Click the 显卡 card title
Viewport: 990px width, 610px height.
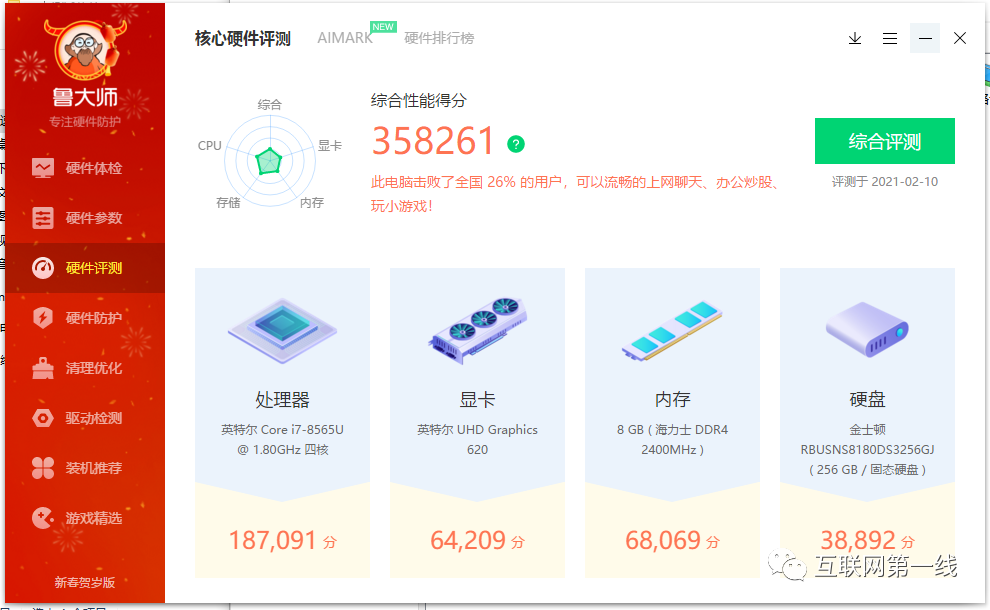477,400
